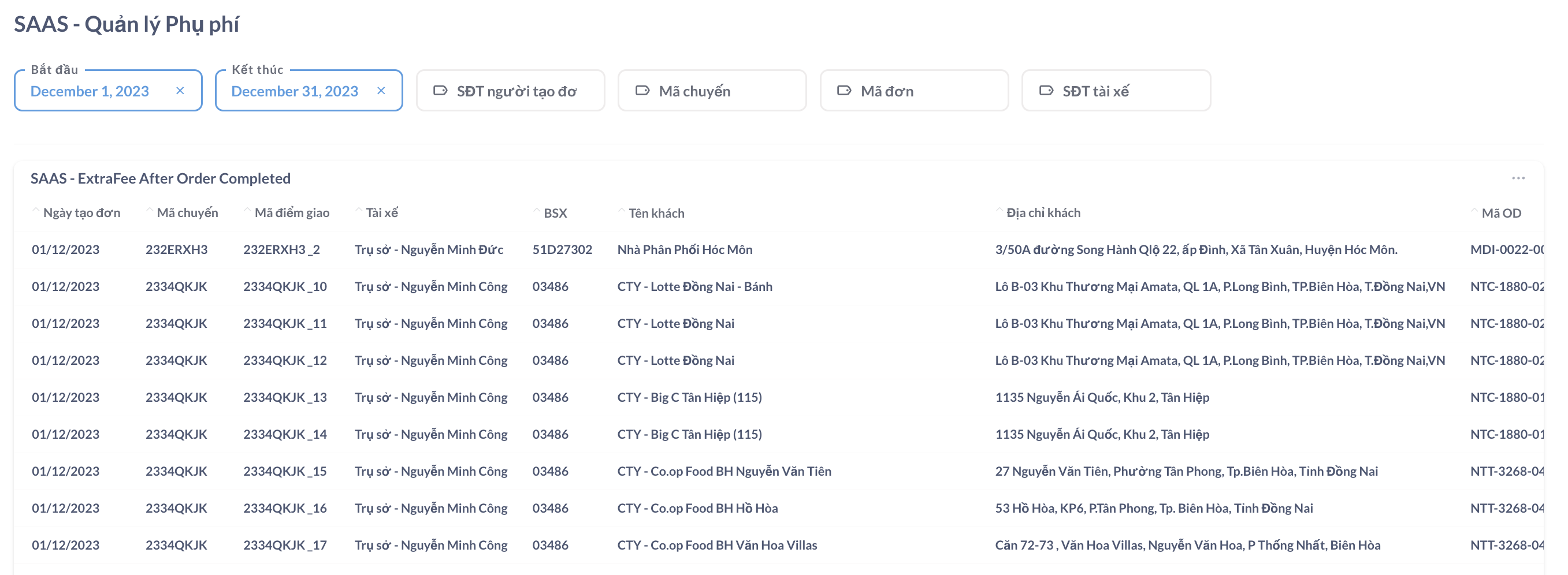Select driver Trụ sở - Nguyễn Minh Đức
The height and width of the screenshot is (575, 1568).
point(429,249)
